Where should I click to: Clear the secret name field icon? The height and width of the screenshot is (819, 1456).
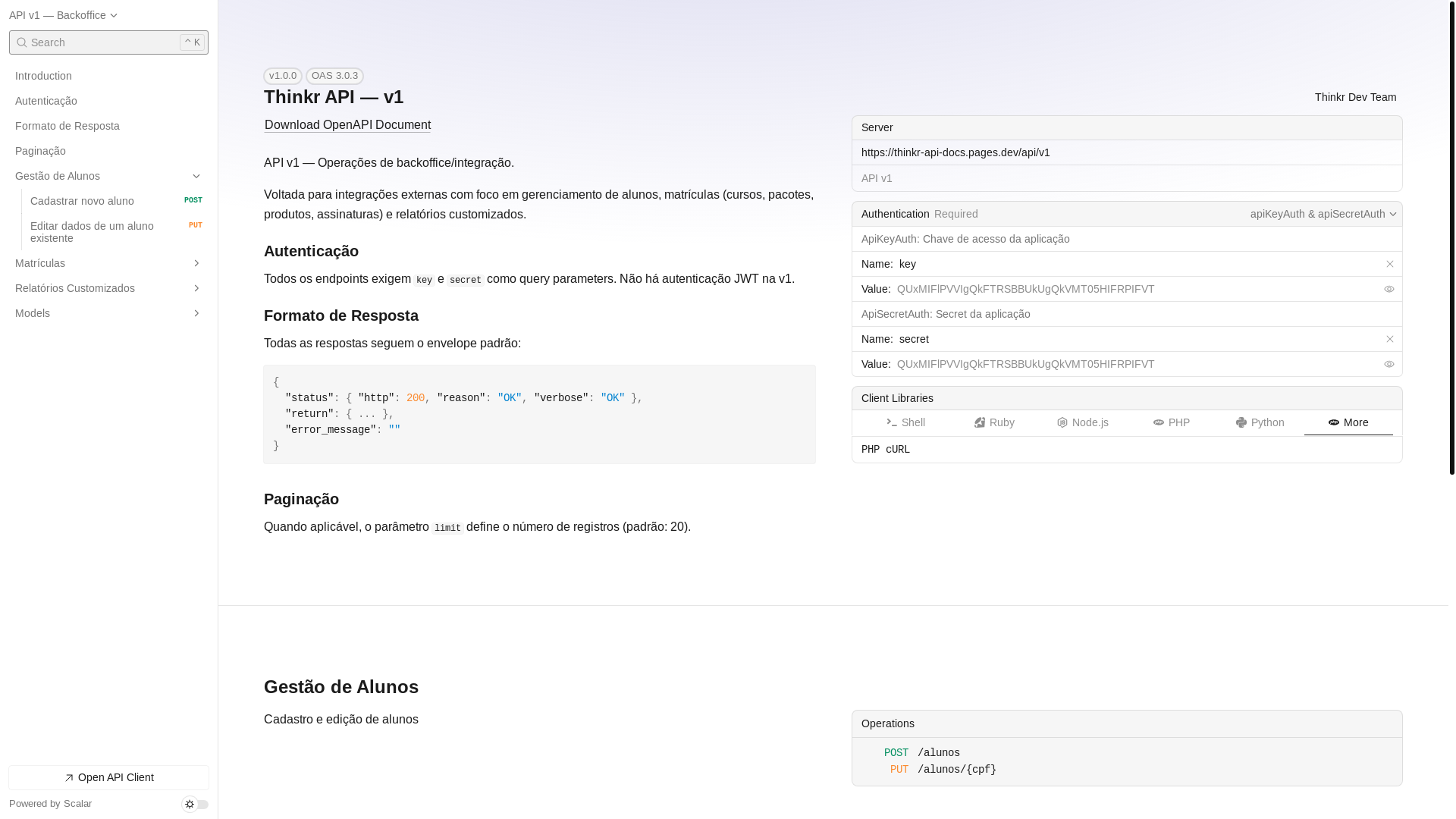click(x=1390, y=339)
